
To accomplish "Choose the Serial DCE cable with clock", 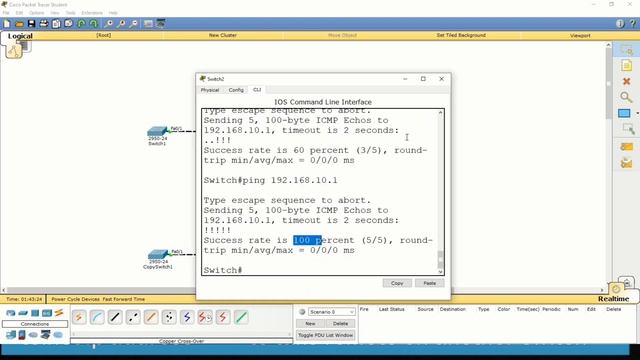I will pyautogui.click(x=205, y=317).
